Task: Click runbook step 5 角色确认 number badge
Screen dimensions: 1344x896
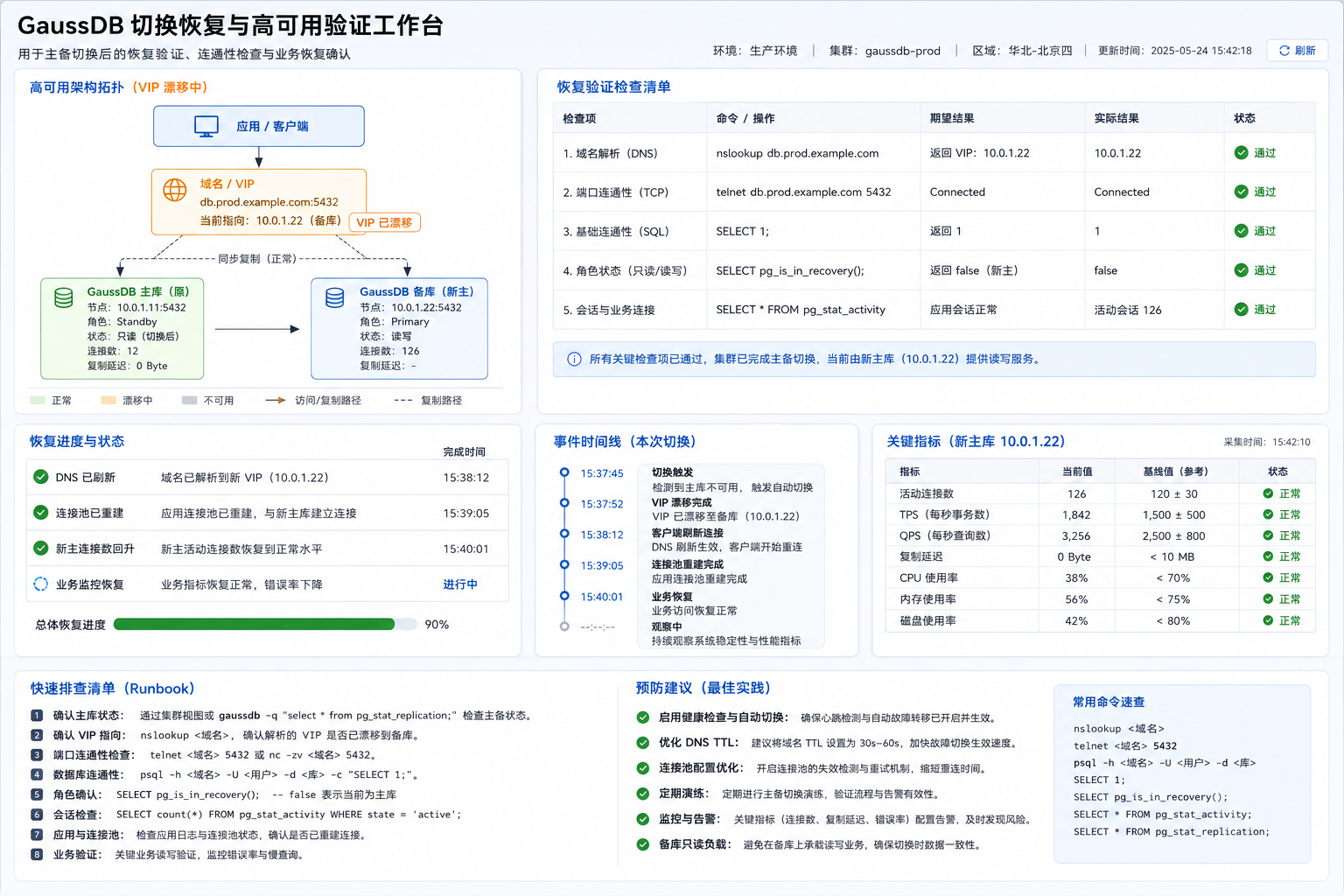Action: click(x=37, y=794)
